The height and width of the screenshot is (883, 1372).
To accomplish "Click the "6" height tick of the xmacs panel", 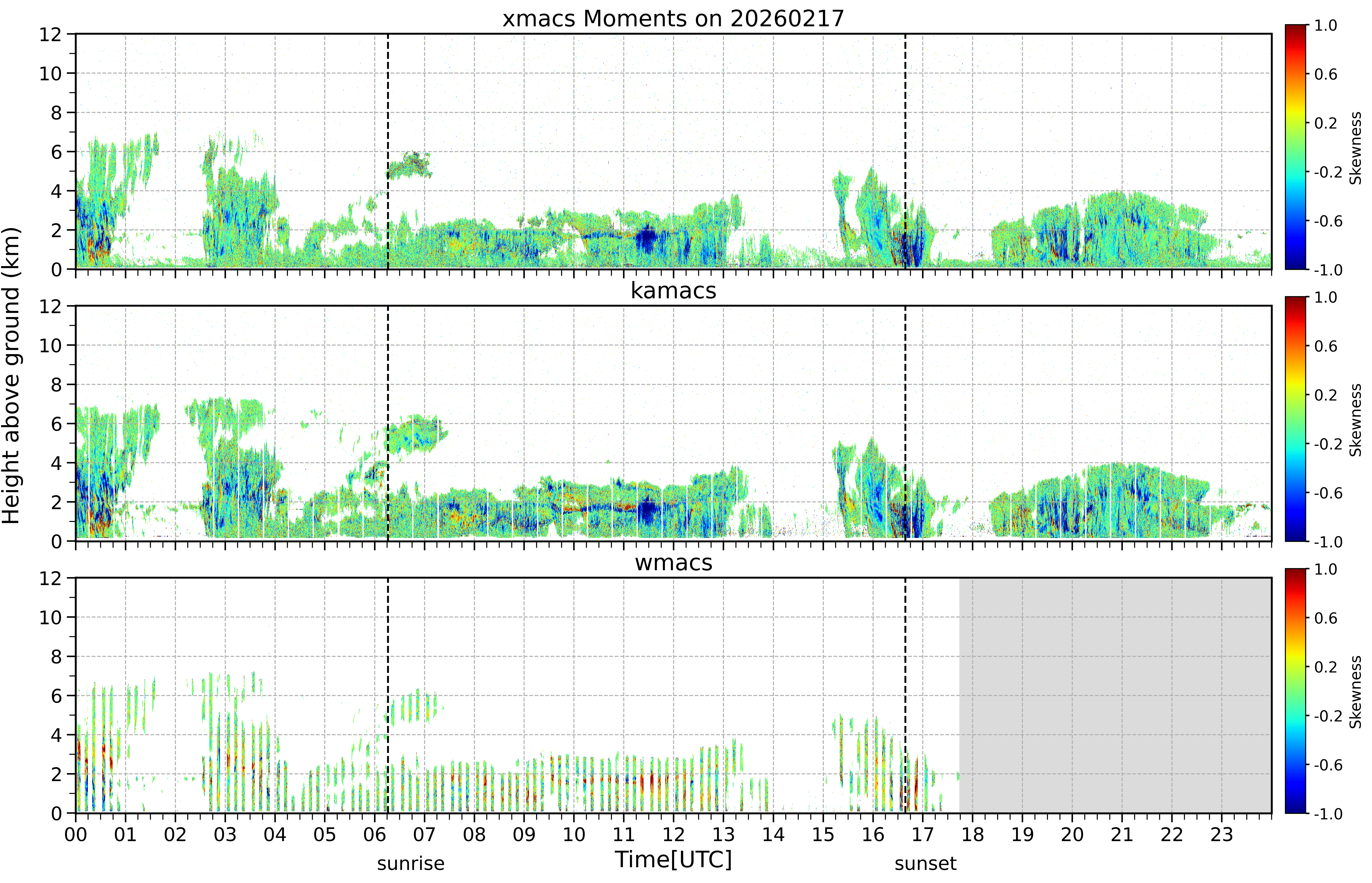I will point(56,152).
